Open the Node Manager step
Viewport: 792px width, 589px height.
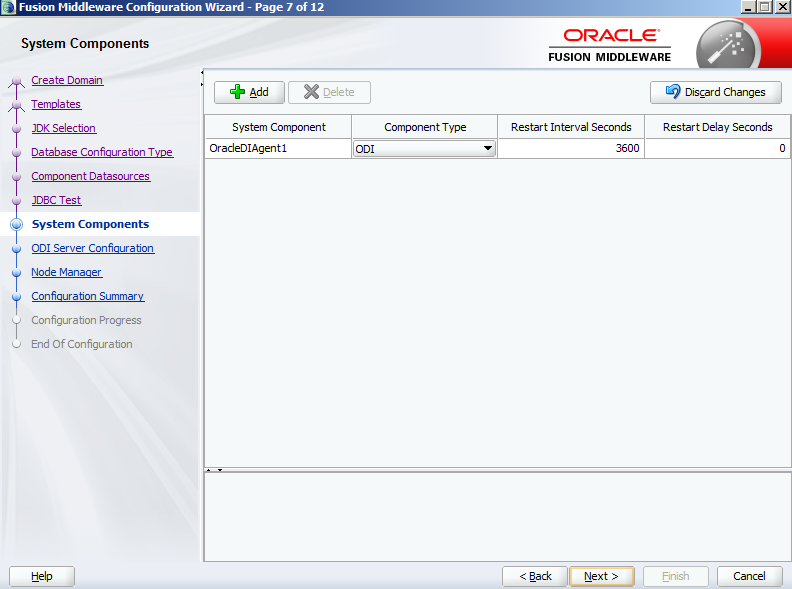66,272
